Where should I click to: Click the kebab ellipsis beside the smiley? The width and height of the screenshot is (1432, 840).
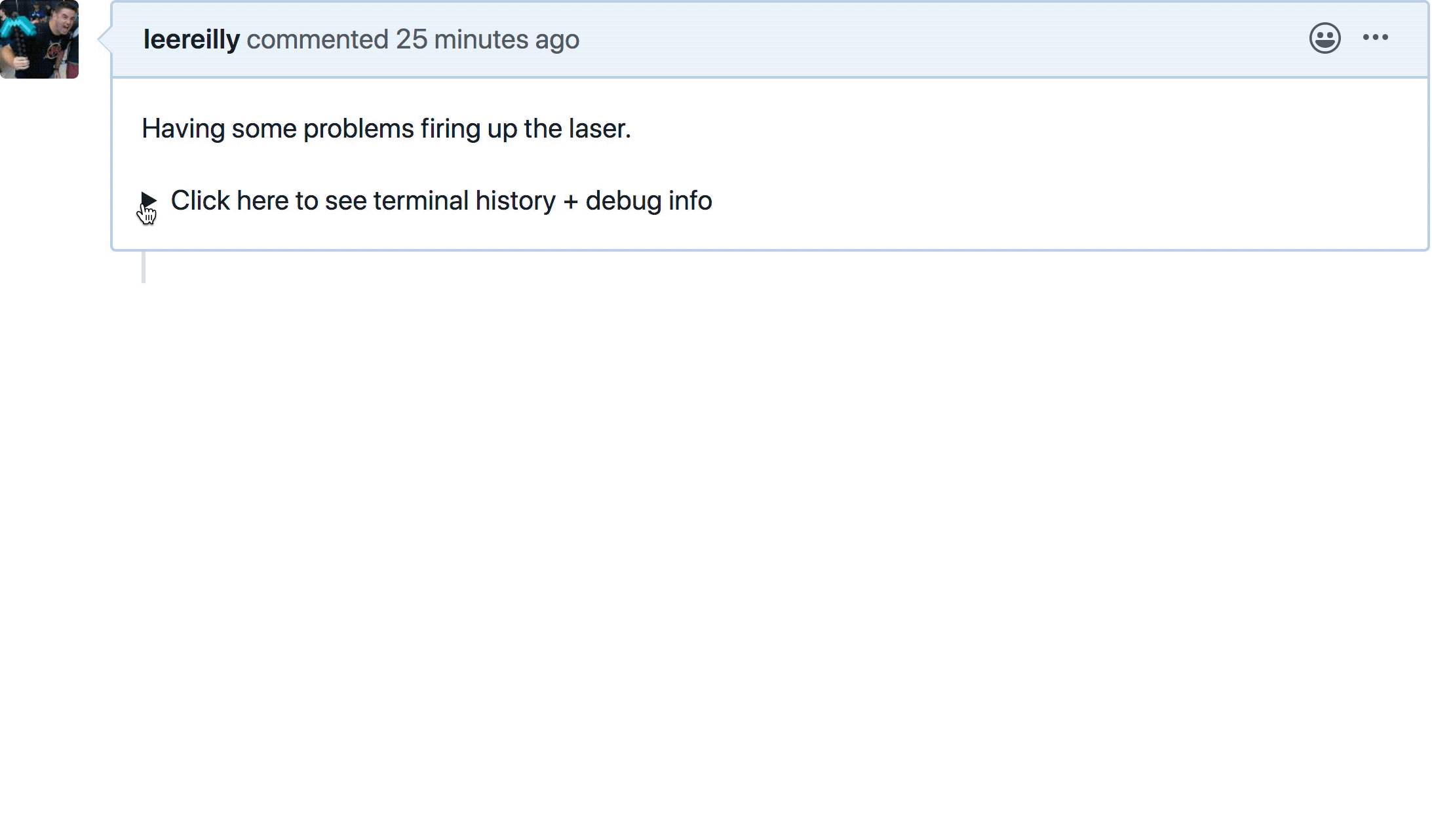(x=1375, y=37)
